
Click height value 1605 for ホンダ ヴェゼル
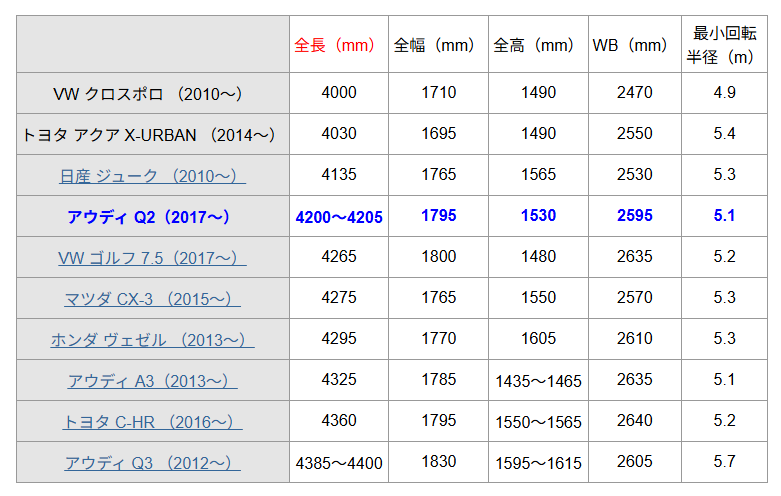(538, 338)
